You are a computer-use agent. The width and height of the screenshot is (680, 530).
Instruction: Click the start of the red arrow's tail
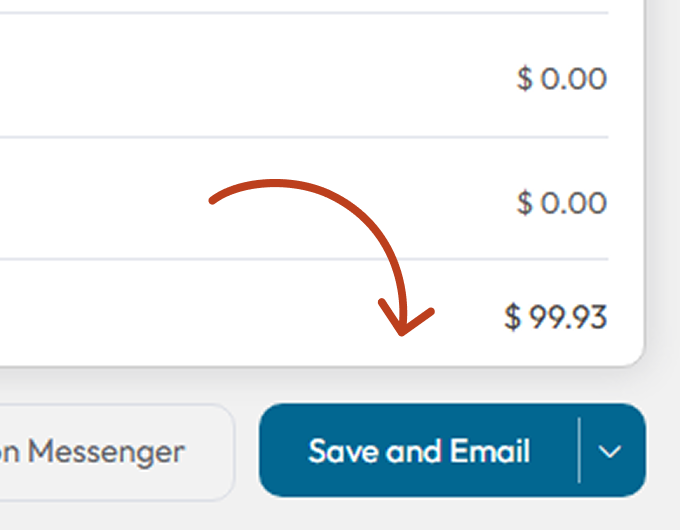pos(213,201)
